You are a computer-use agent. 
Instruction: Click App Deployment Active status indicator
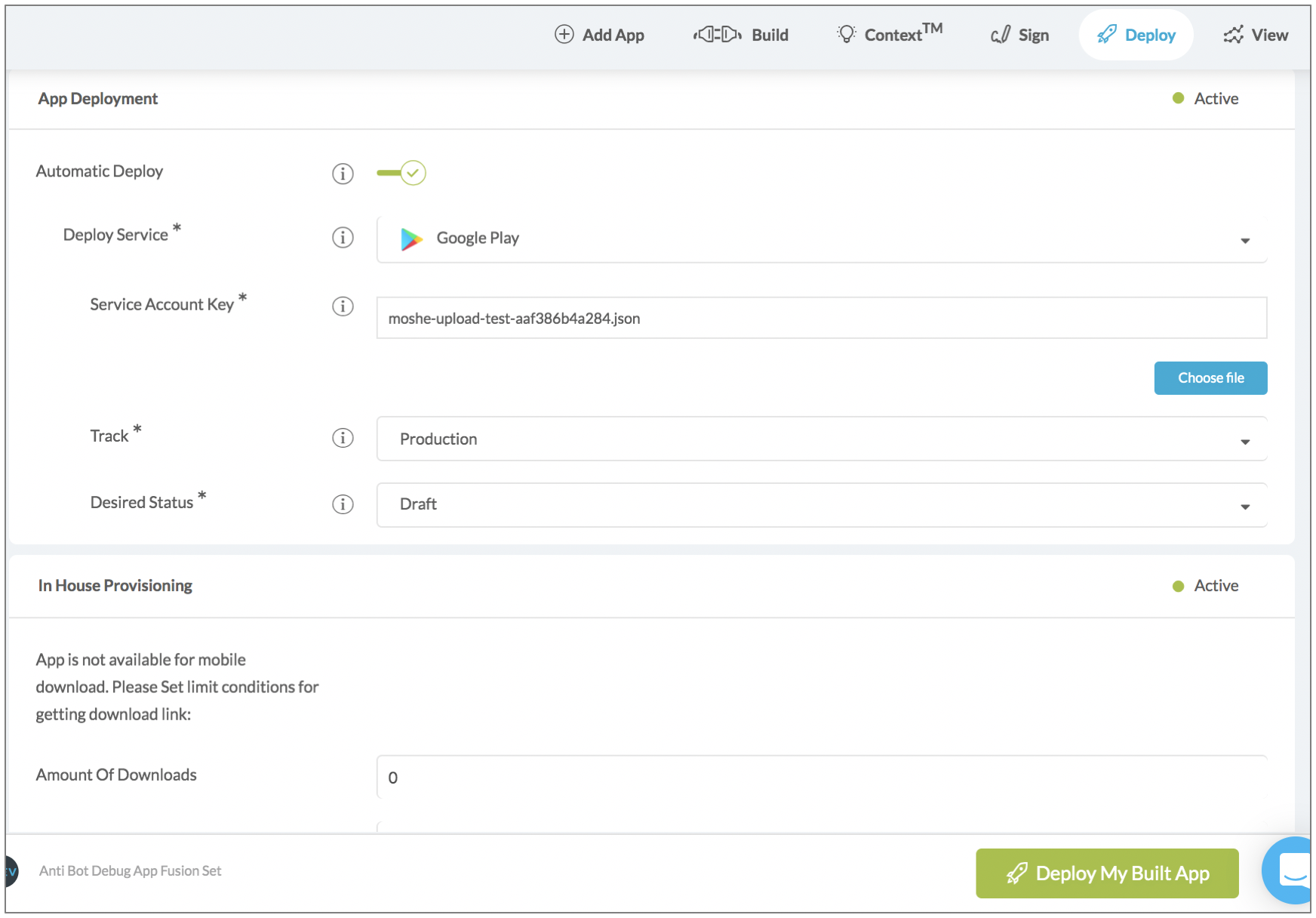click(x=1205, y=99)
